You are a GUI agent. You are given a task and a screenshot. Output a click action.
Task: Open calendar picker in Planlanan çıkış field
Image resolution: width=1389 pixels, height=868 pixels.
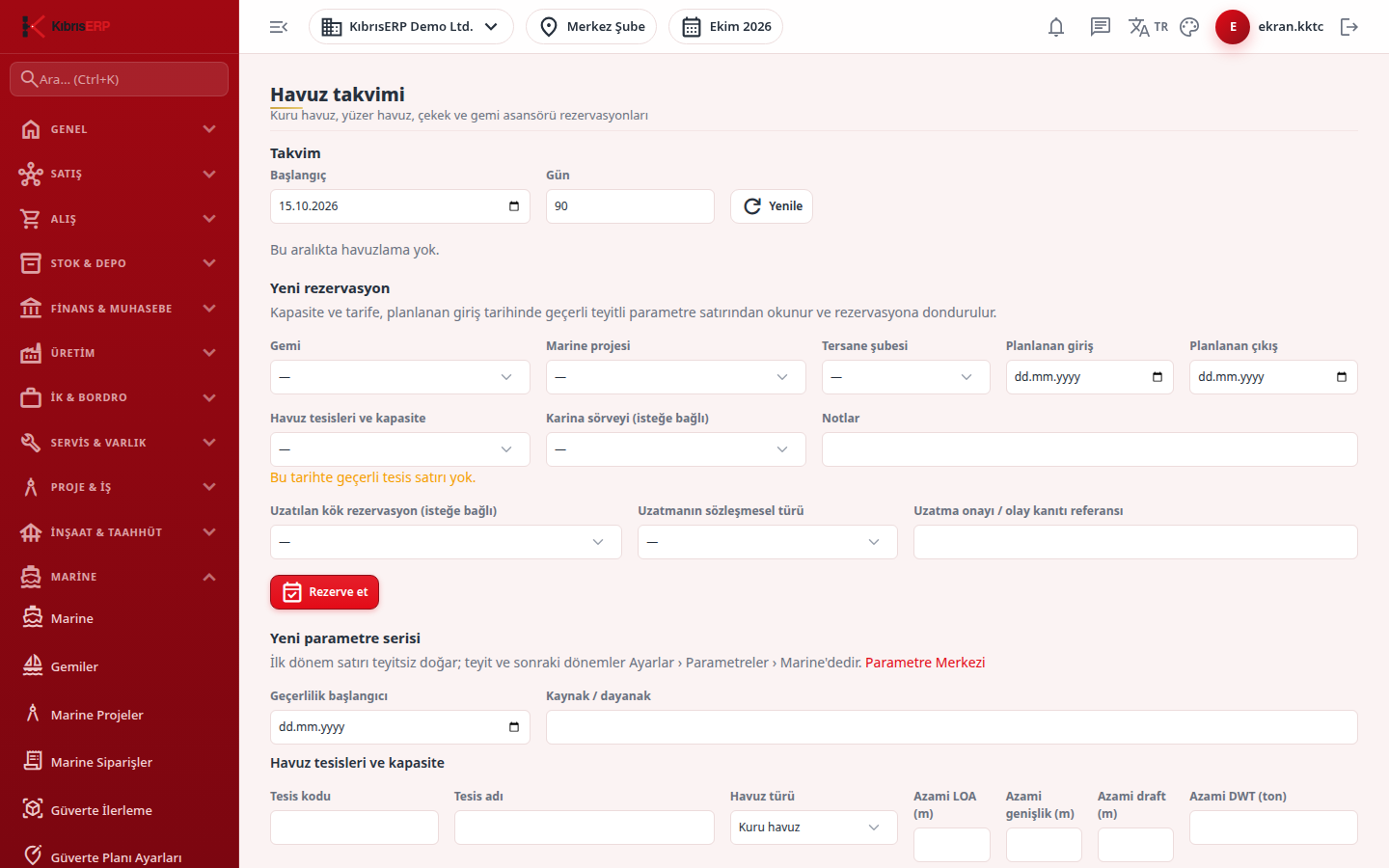tap(1341, 377)
